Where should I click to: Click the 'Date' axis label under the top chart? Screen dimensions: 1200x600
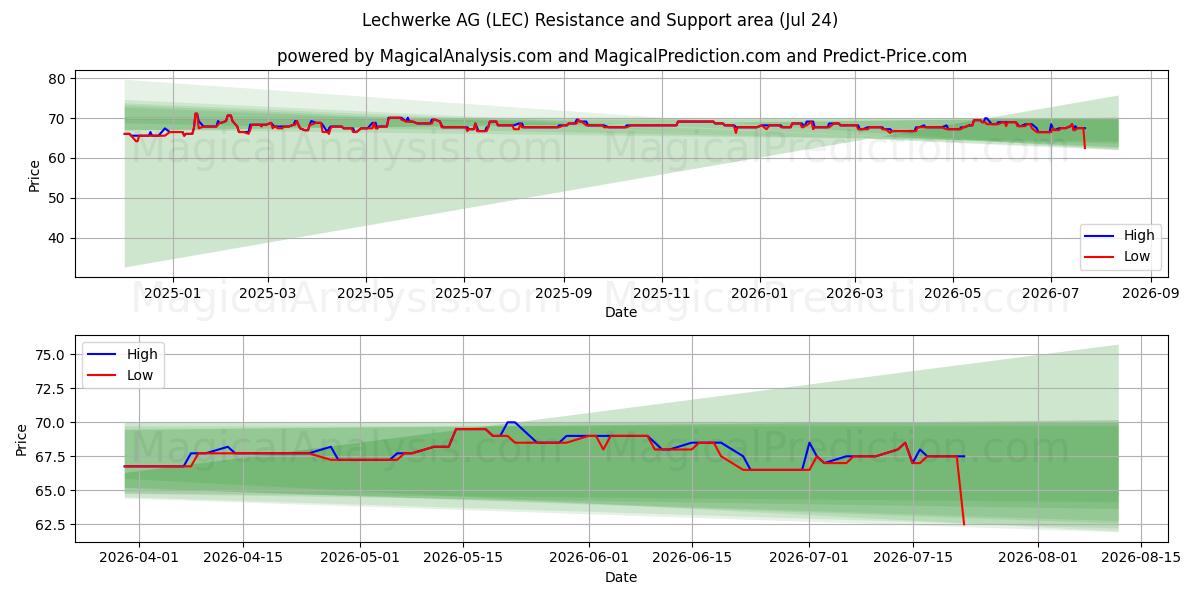point(621,313)
